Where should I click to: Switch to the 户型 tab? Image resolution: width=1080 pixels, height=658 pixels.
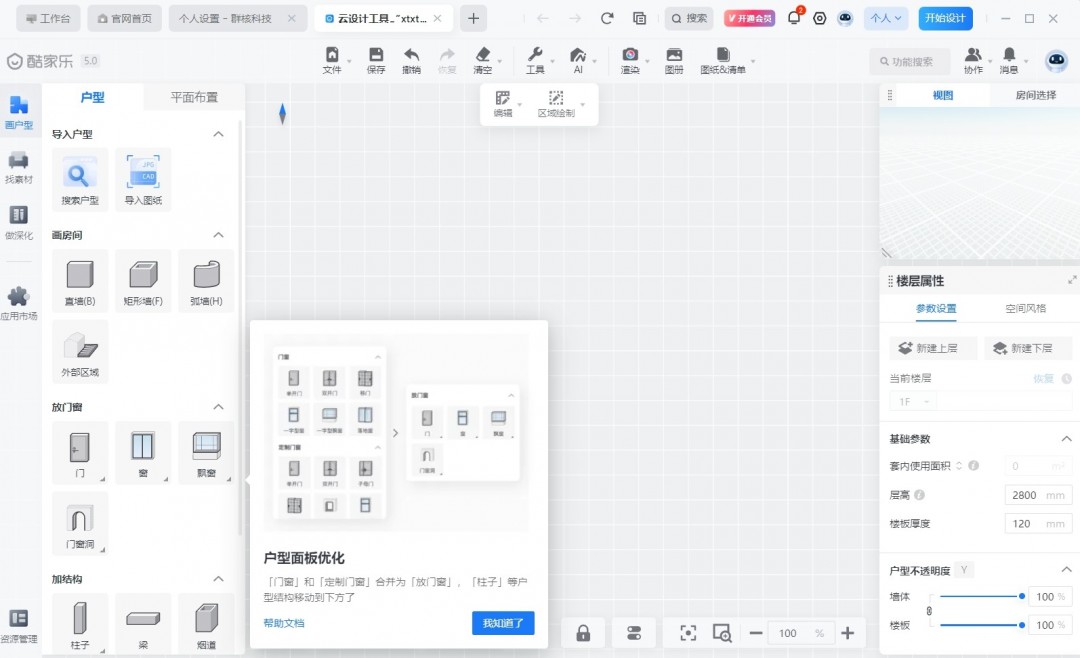pyautogui.click(x=92, y=97)
